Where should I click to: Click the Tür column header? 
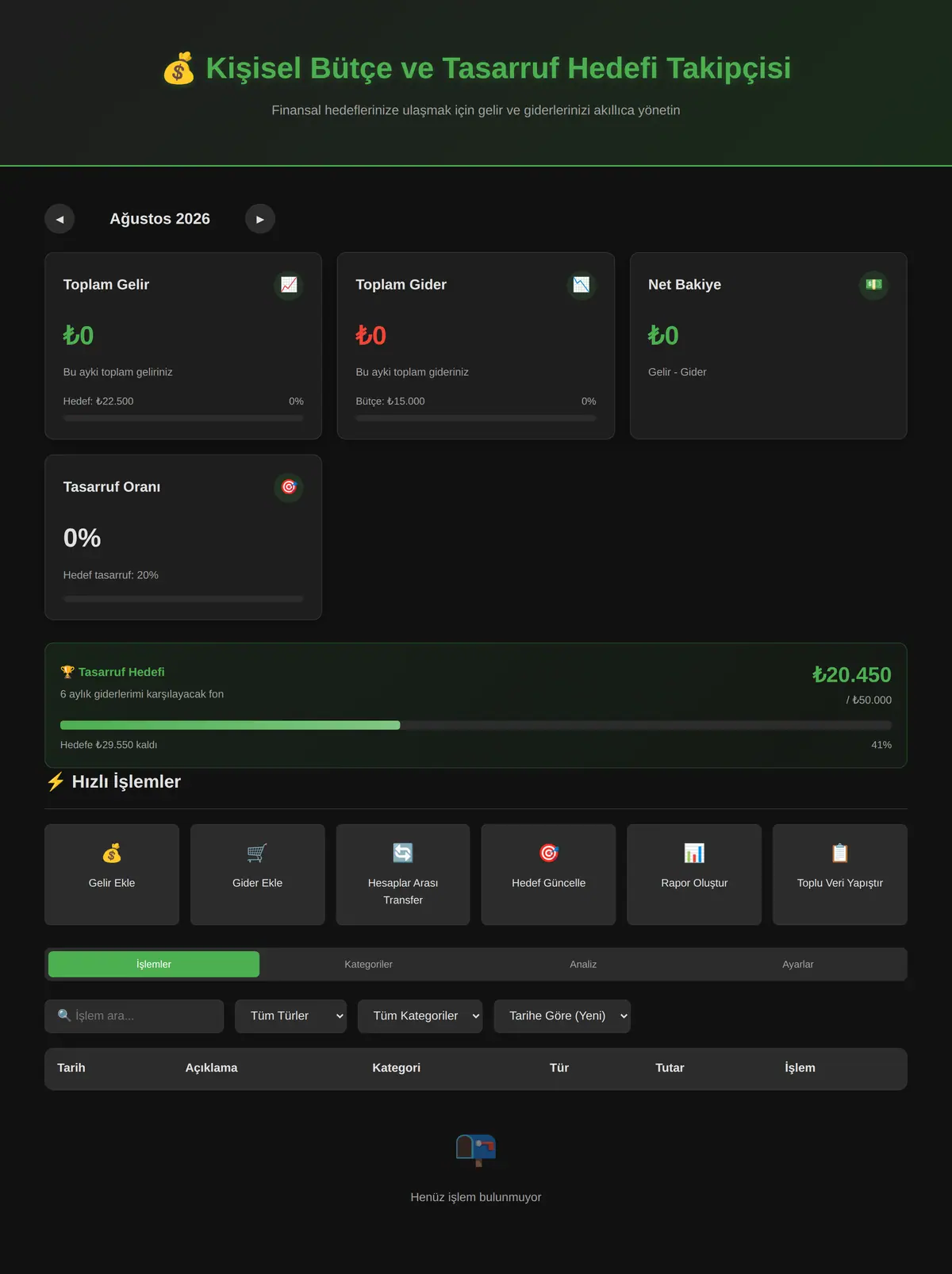point(559,1068)
